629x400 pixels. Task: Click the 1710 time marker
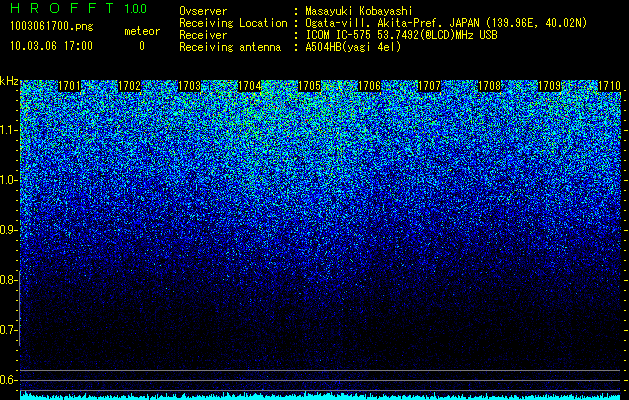(609, 86)
